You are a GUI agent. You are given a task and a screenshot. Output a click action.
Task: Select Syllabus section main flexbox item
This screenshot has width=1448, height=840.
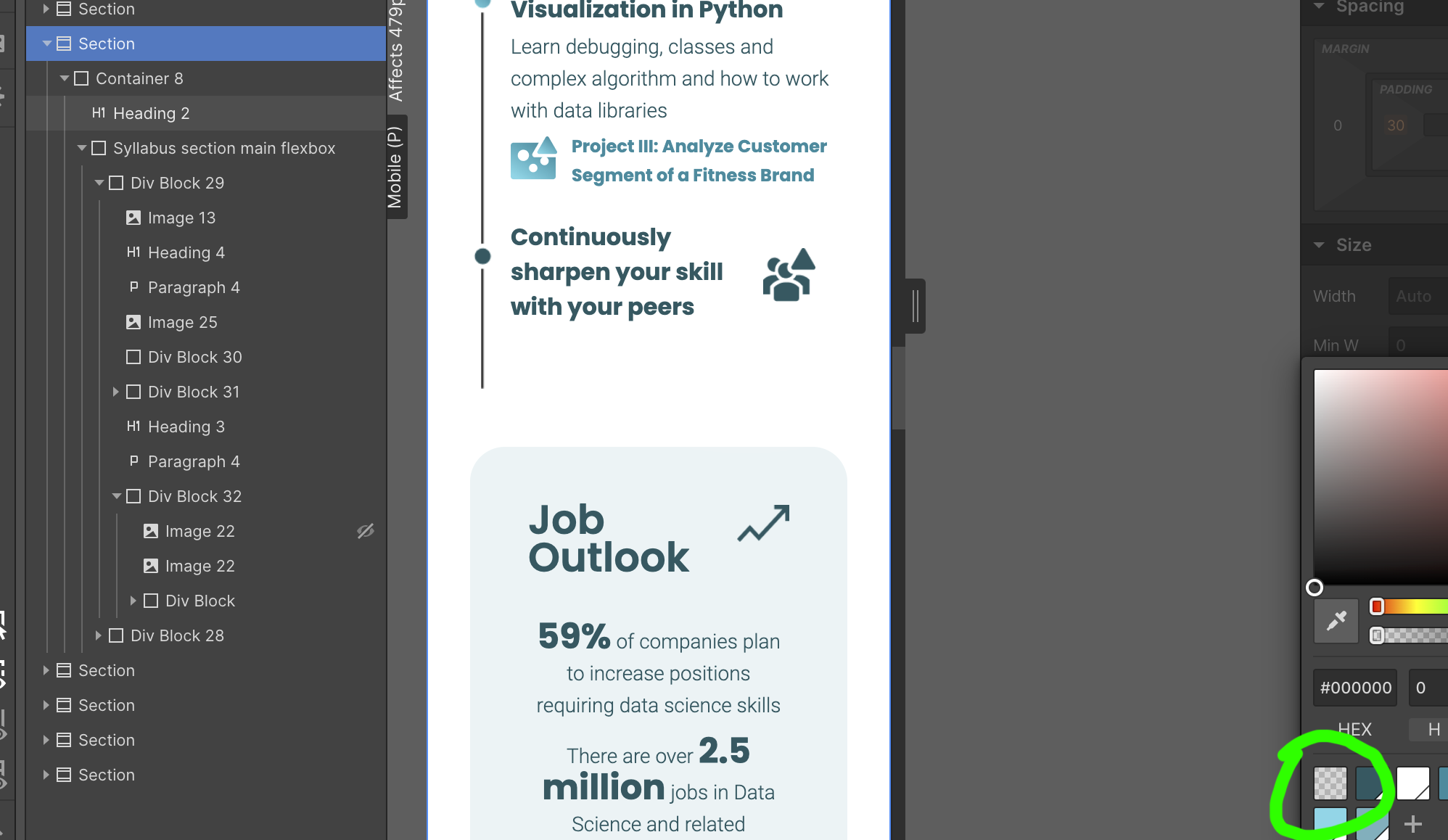coord(223,148)
